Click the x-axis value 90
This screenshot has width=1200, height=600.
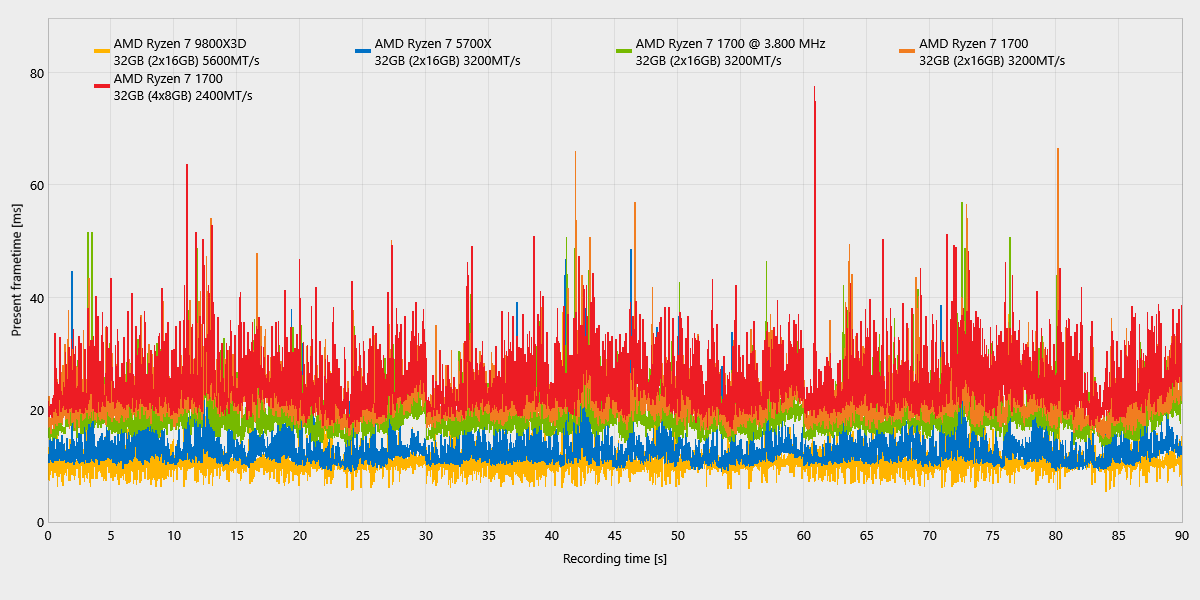click(1182, 535)
